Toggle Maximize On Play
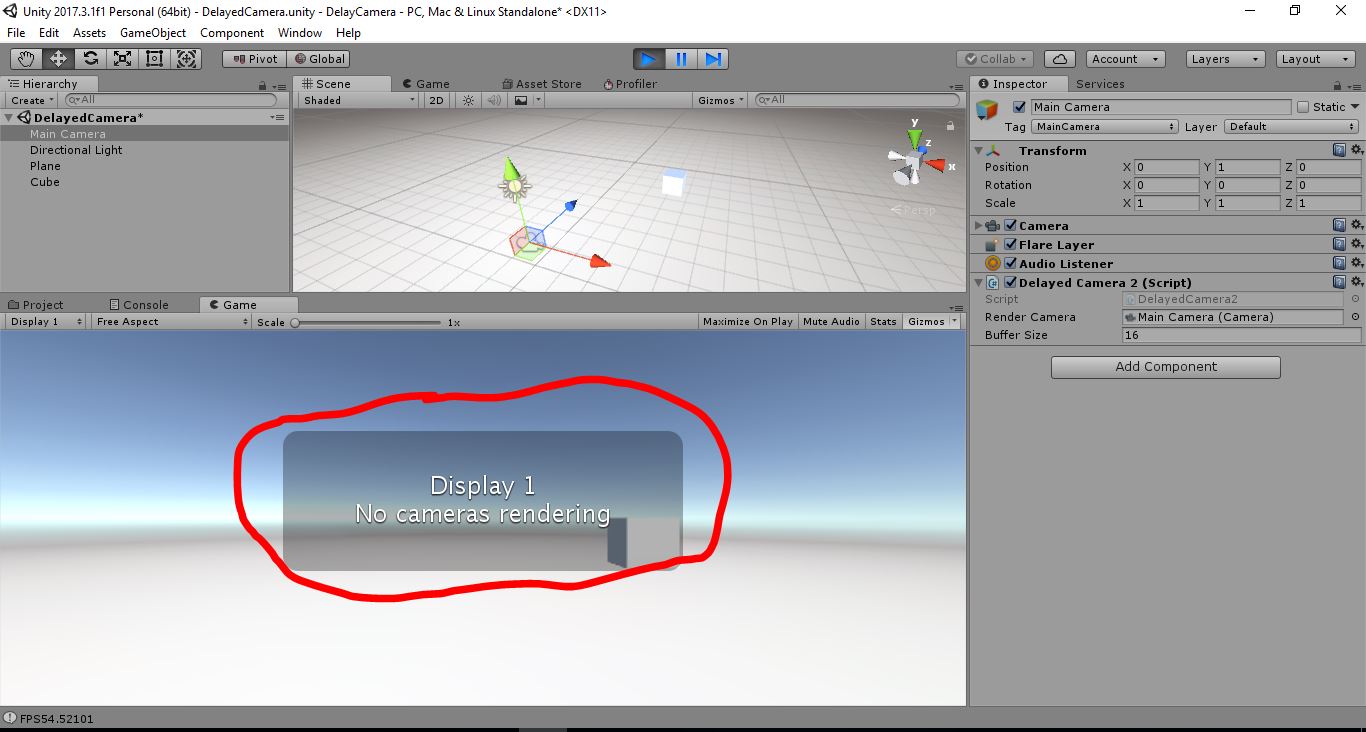 [x=747, y=321]
